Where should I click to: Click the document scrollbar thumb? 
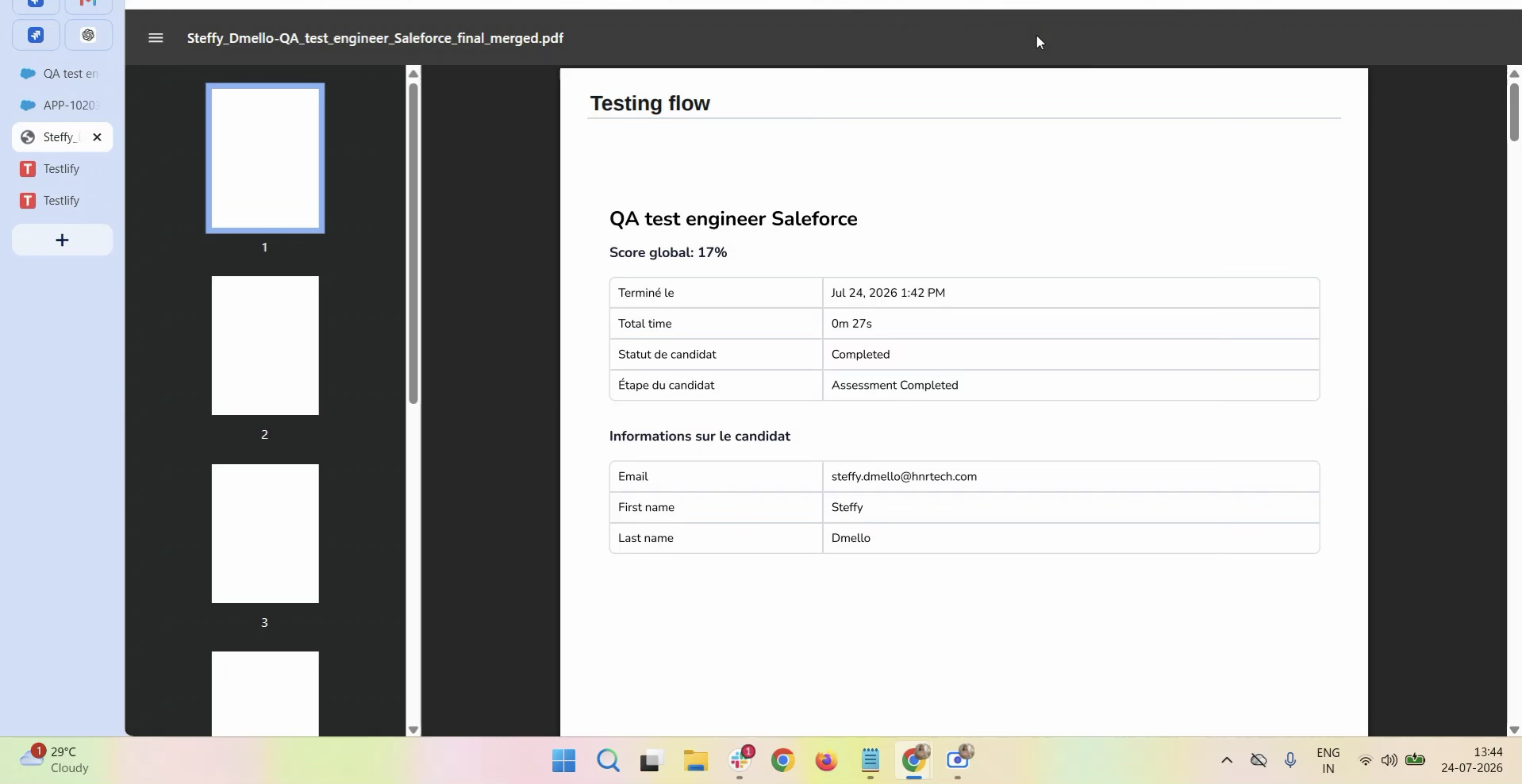(x=1514, y=112)
